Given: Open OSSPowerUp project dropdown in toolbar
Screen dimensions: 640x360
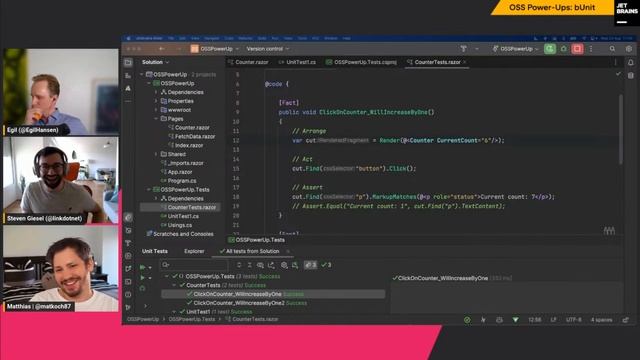Looking at the screenshot, I should (x=215, y=49).
